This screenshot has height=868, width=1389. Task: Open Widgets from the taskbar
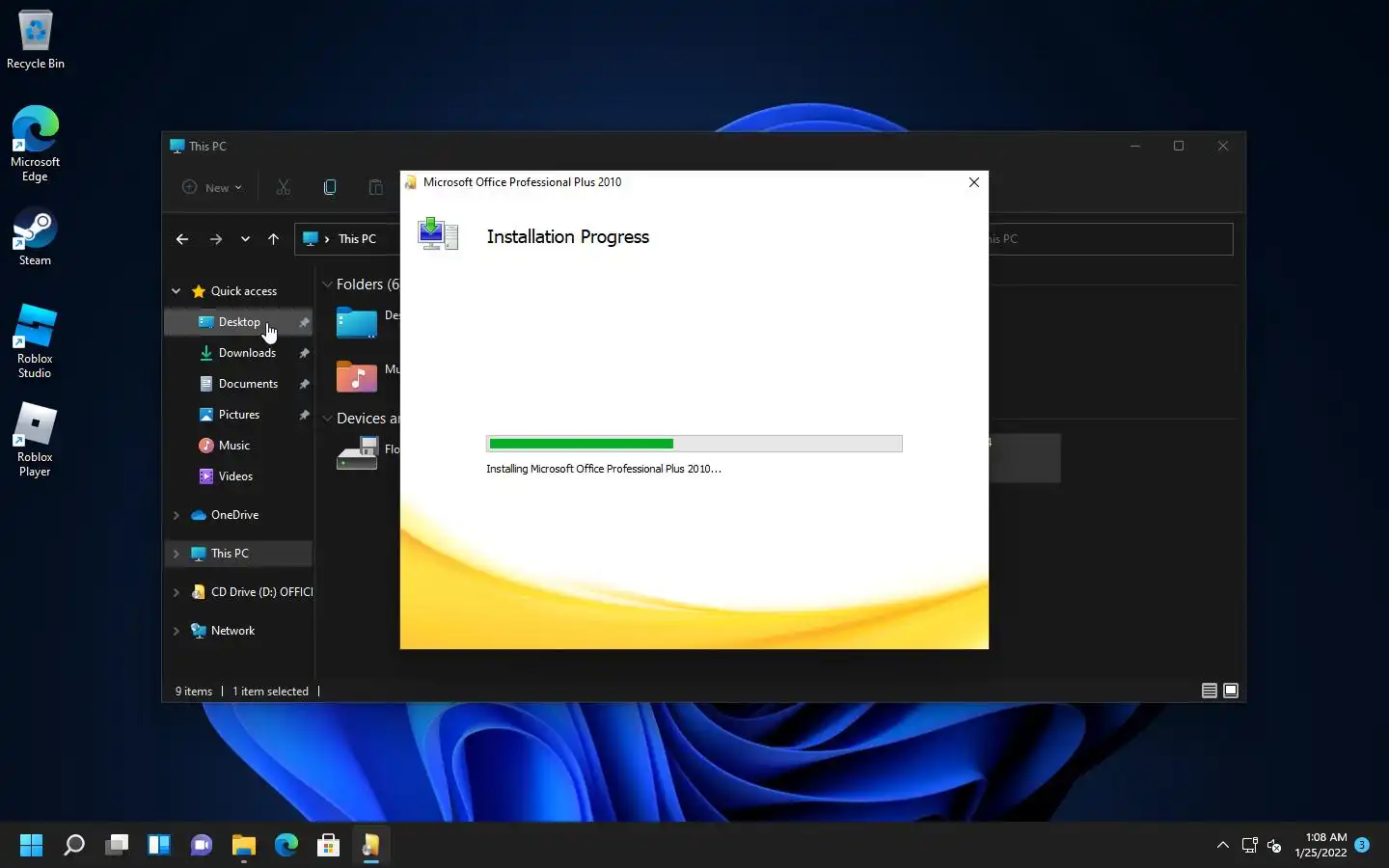(159, 846)
